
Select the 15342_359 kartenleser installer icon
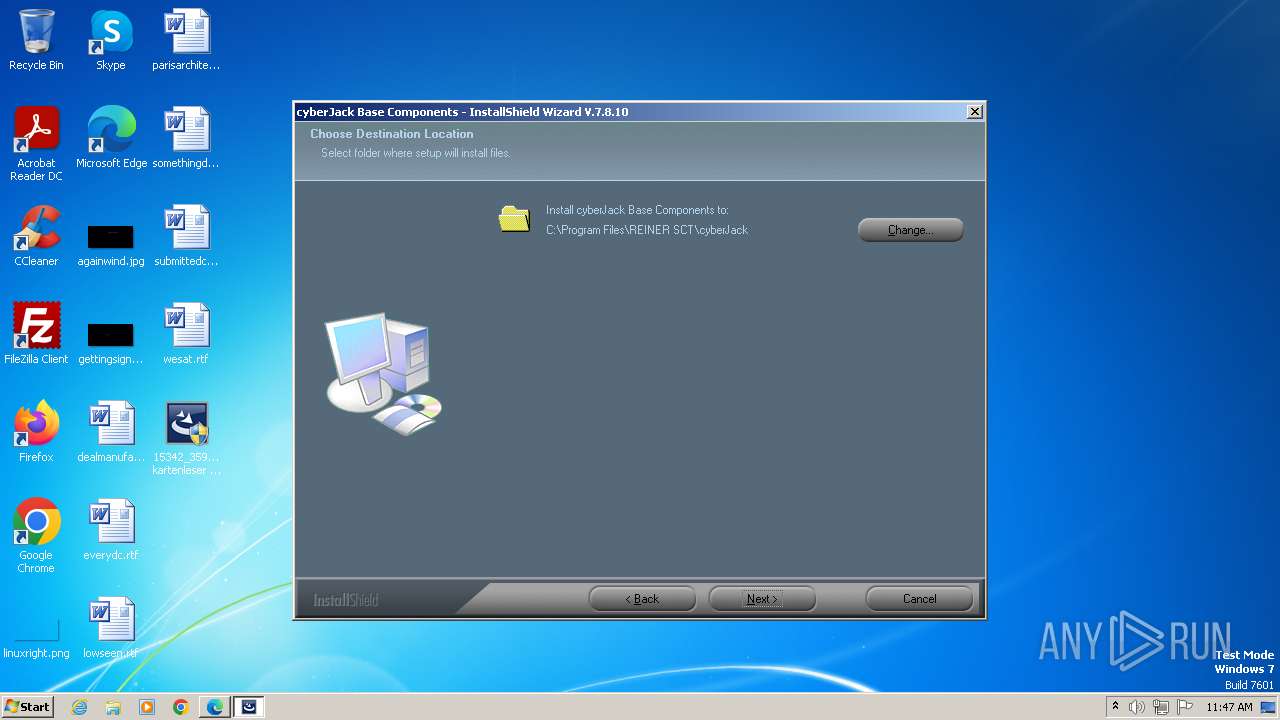(x=186, y=438)
